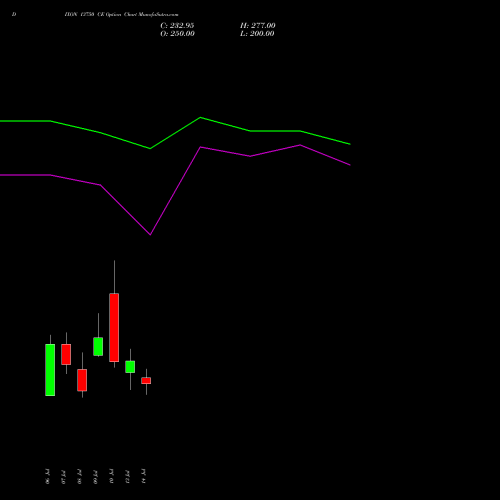Select the green candle for 09 Jul
Screen dimensions: 500x500
(x=98, y=347)
